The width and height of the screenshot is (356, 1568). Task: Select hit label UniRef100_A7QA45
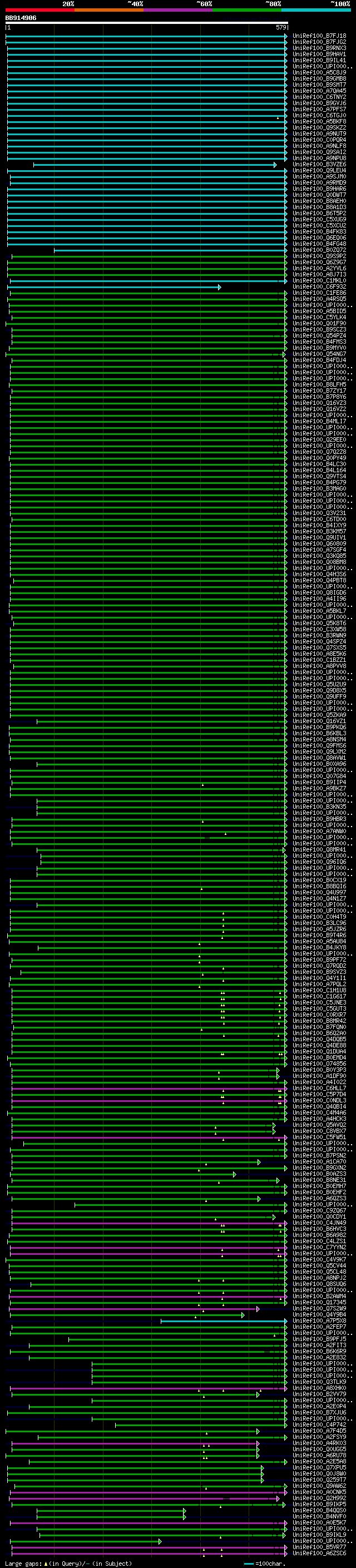pyautogui.click(x=319, y=91)
